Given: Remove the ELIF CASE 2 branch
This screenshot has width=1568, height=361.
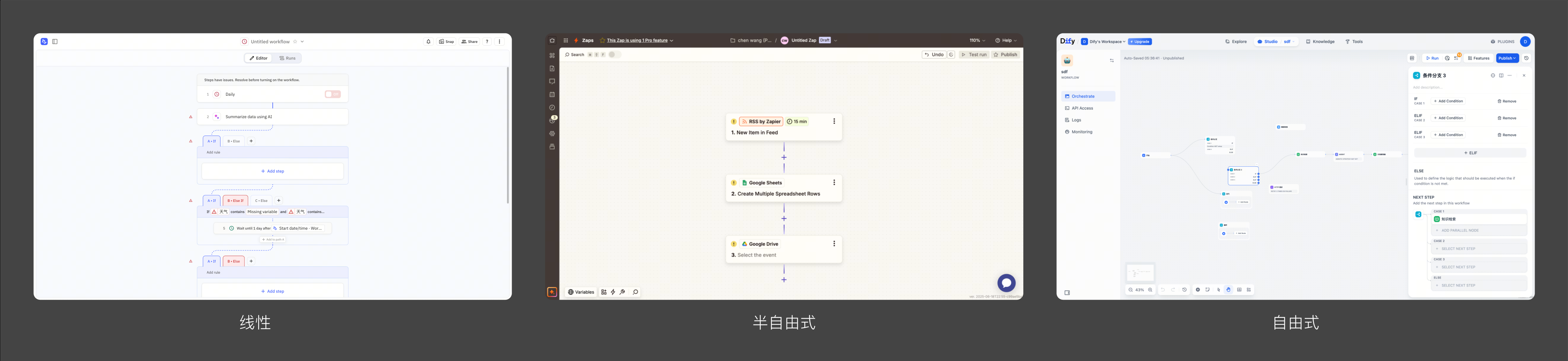Looking at the screenshot, I should (1507, 118).
